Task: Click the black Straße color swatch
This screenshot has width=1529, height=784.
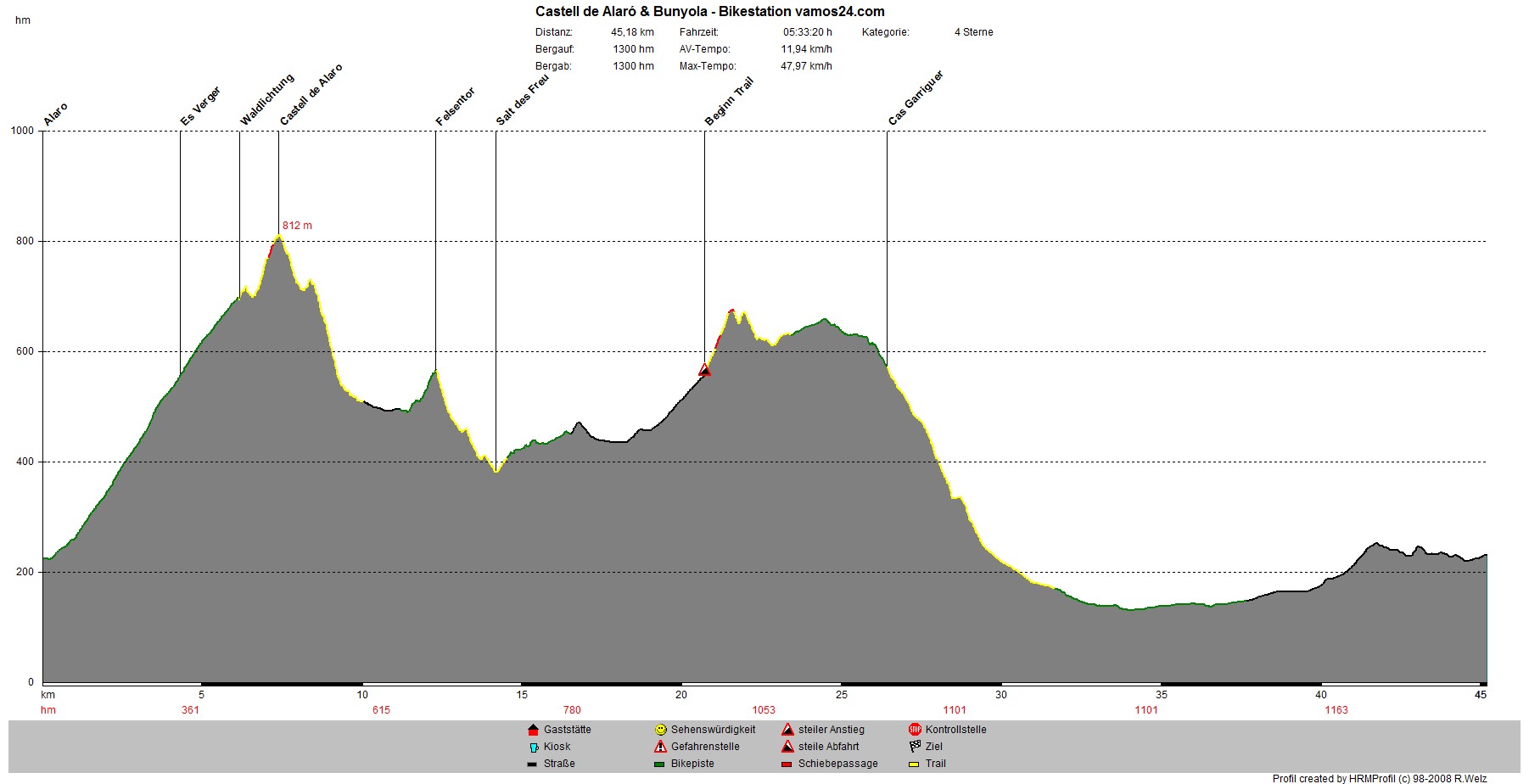Action: click(x=533, y=764)
